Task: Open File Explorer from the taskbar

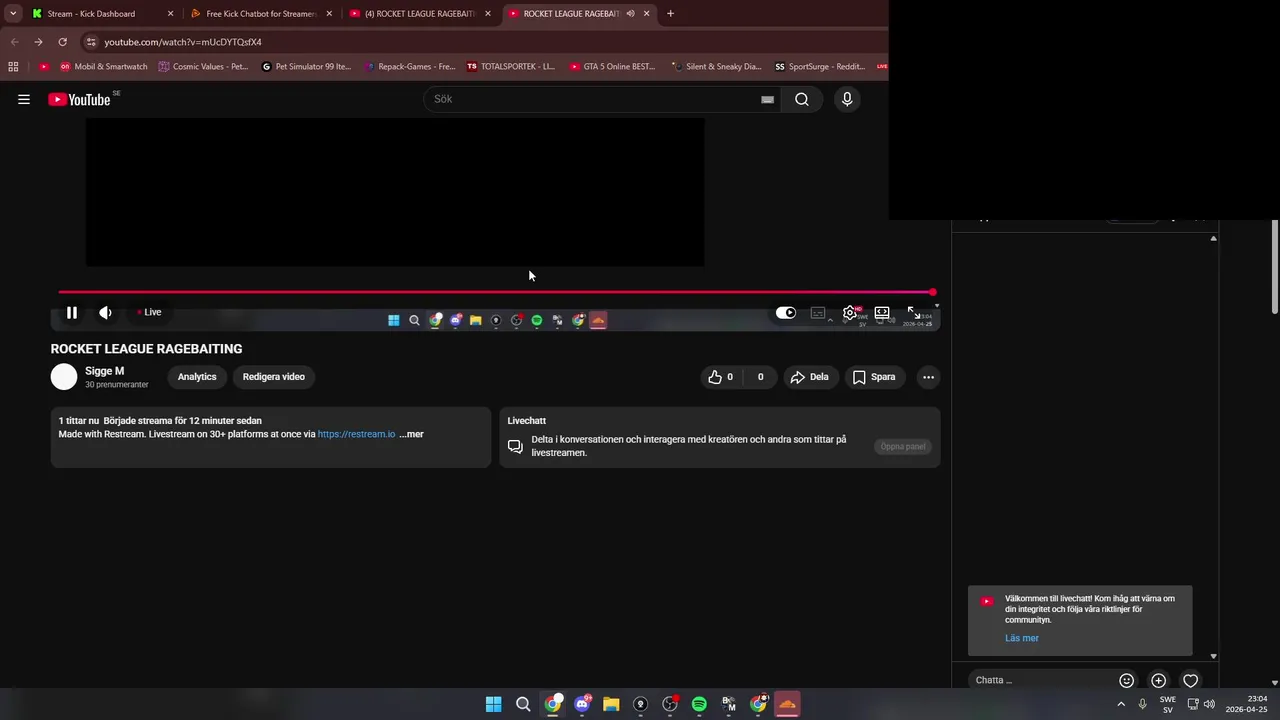Action: pyautogui.click(x=611, y=704)
